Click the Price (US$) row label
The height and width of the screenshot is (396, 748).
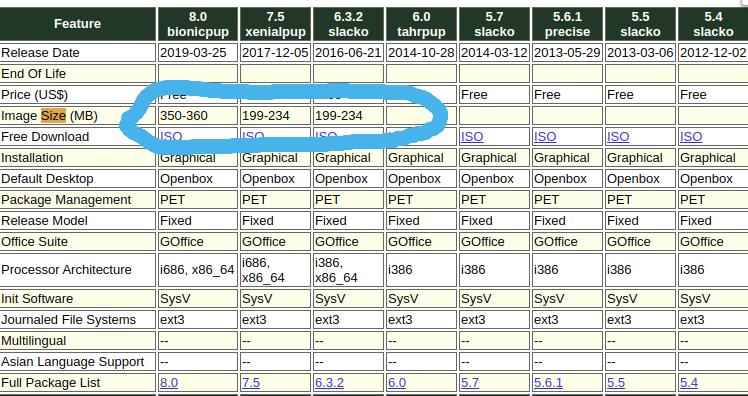click(x=35, y=94)
